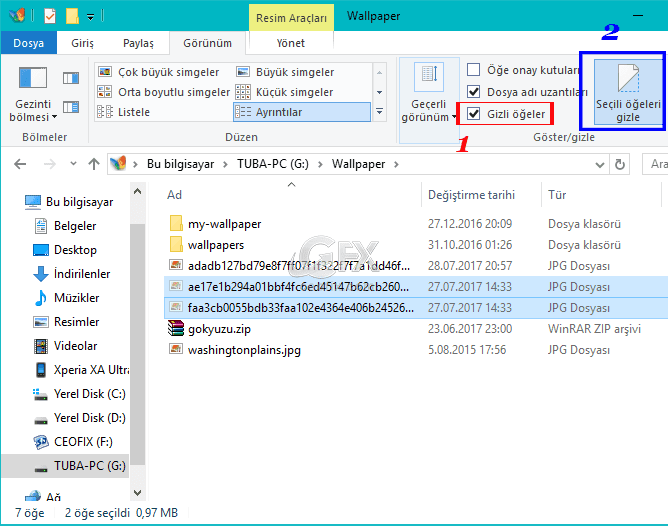Click the Forward navigation arrow
668x526 pixels.
click(x=50, y=164)
